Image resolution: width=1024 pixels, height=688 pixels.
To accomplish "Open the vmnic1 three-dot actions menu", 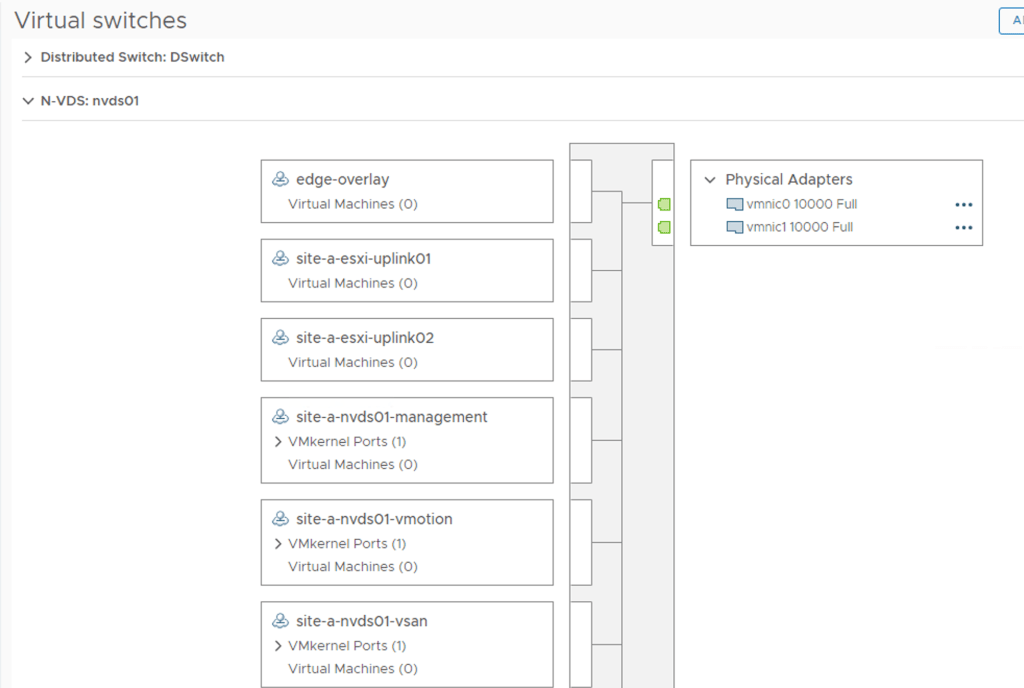I will coord(963,227).
